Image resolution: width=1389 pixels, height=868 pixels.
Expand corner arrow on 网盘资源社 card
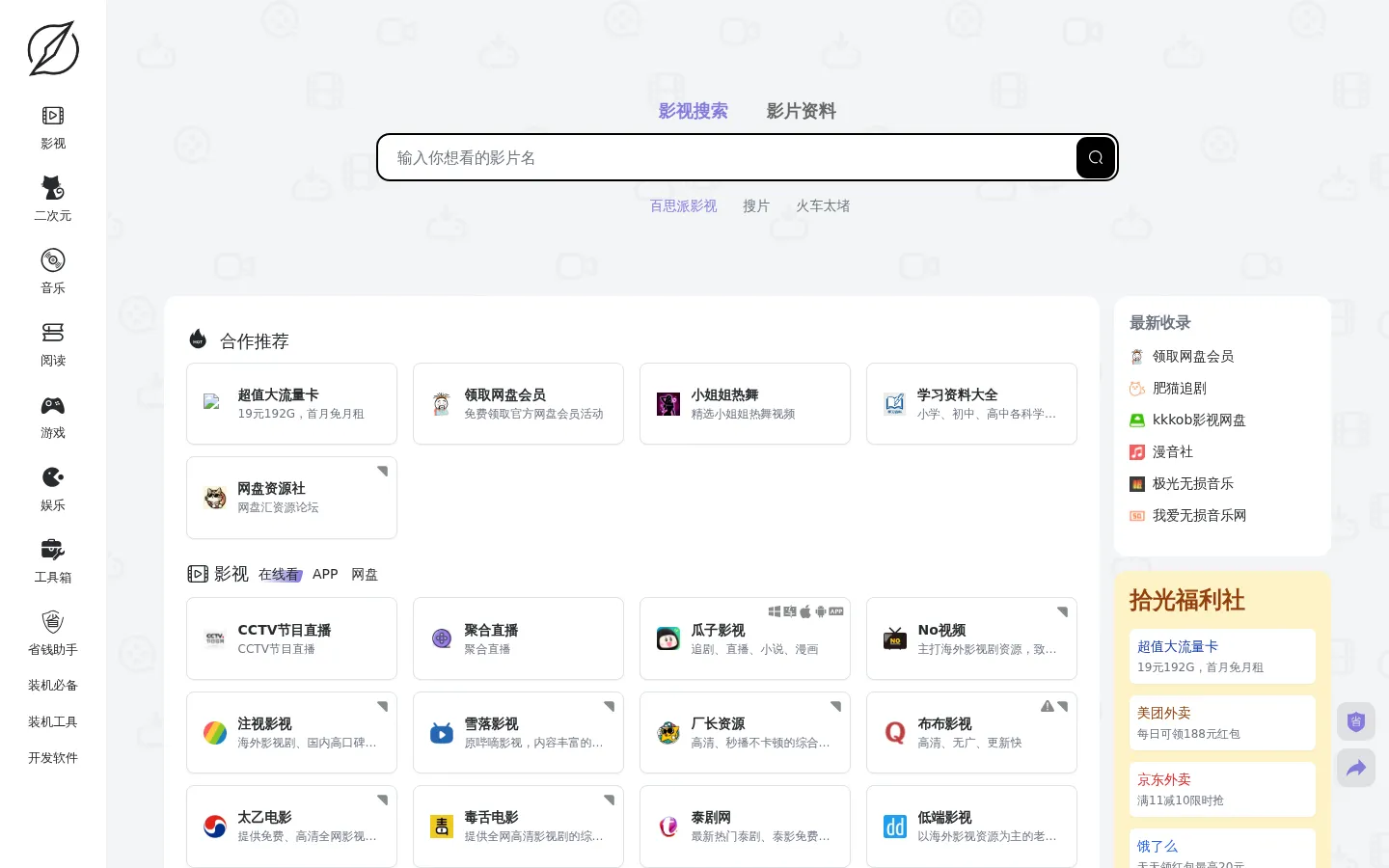pyautogui.click(x=383, y=471)
